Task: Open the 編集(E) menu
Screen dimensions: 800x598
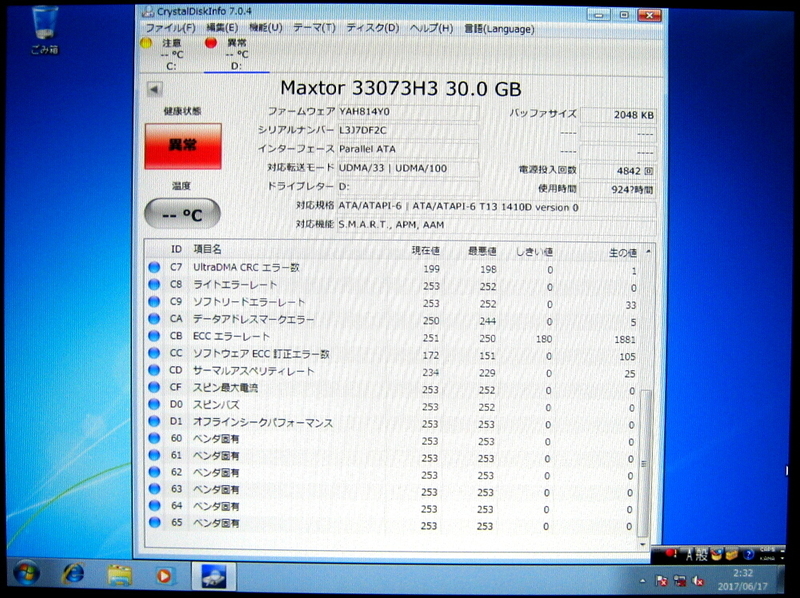Action: [x=221, y=28]
